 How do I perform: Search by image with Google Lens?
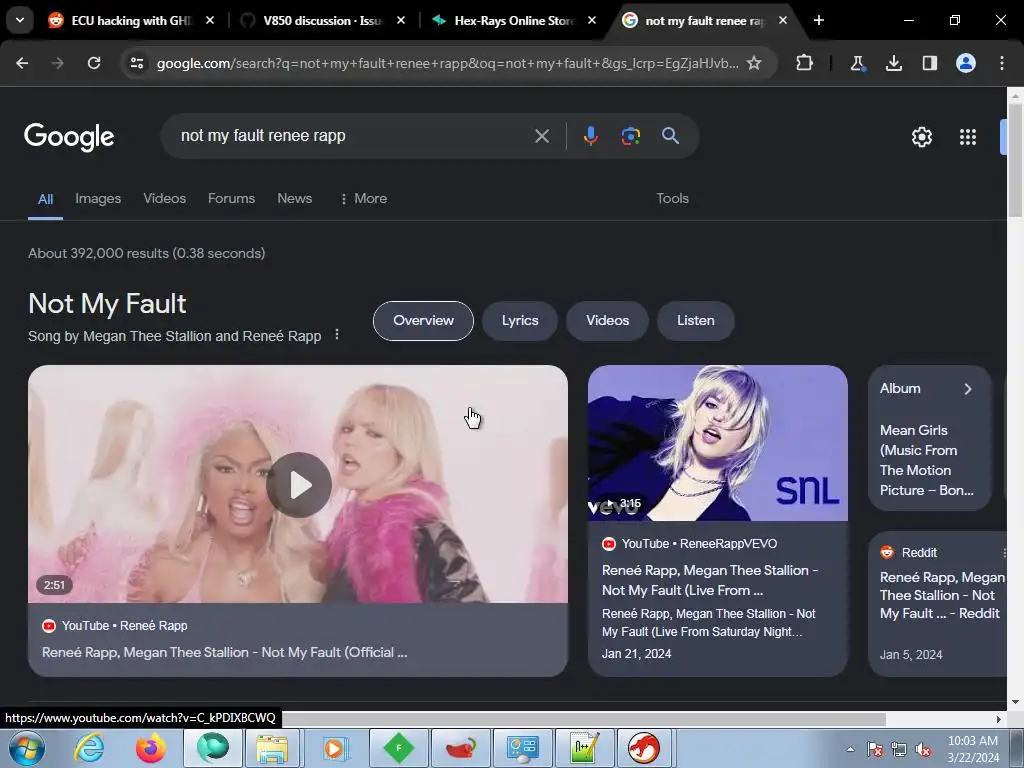pyautogui.click(x=630, y=136)
